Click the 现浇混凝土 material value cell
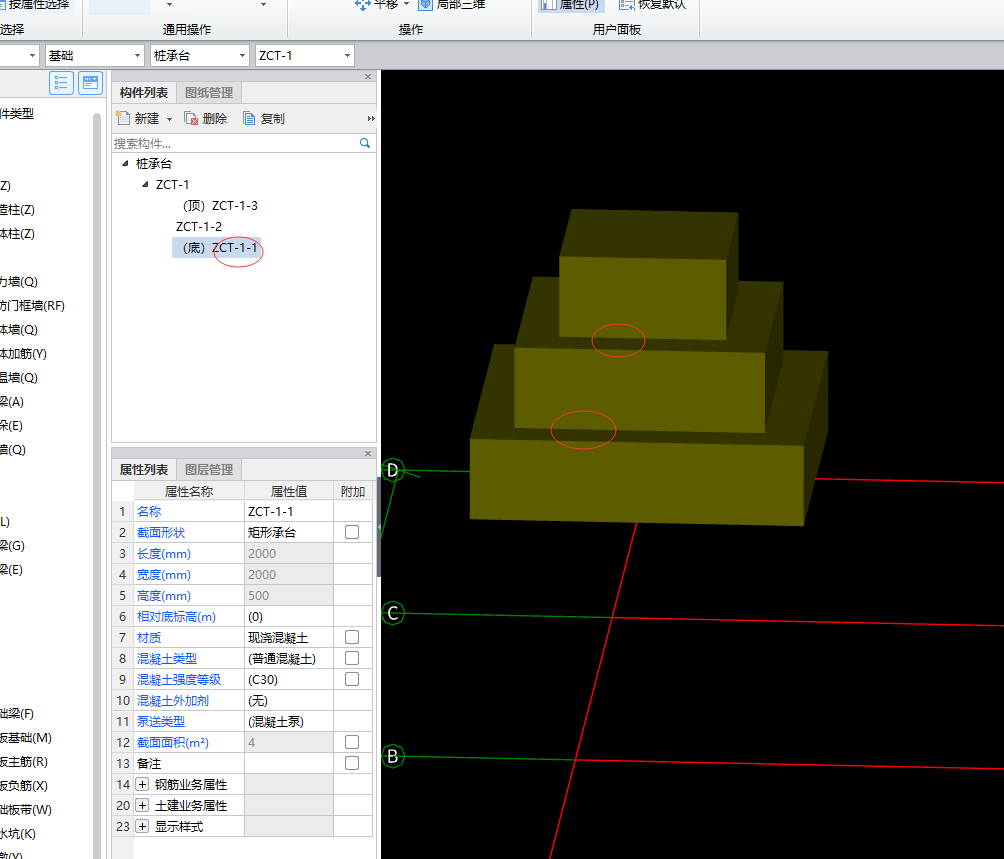1004x859 pixels. coord(289,638)
